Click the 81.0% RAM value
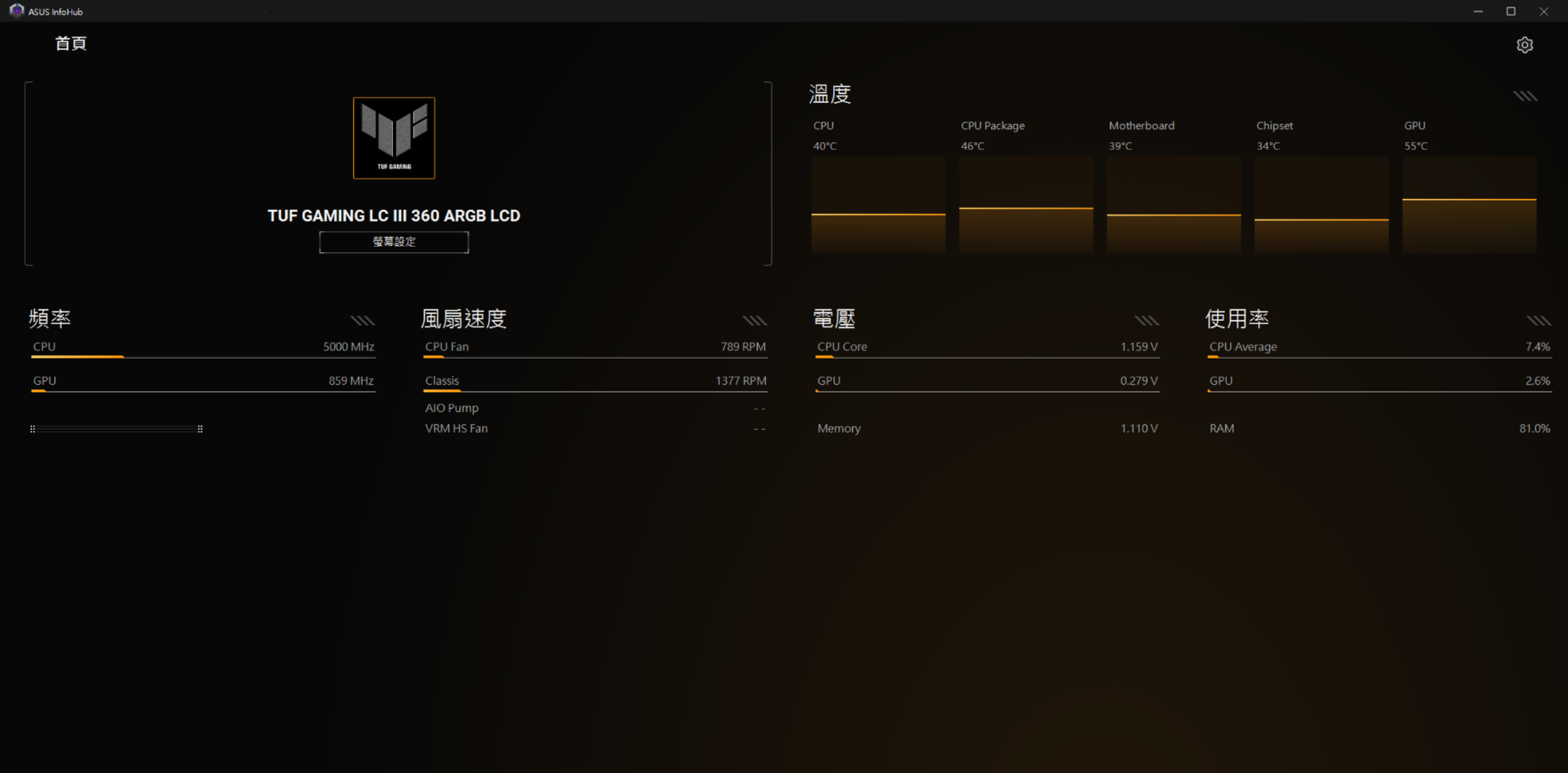 pyautogui.click(x=1534, y=428)
